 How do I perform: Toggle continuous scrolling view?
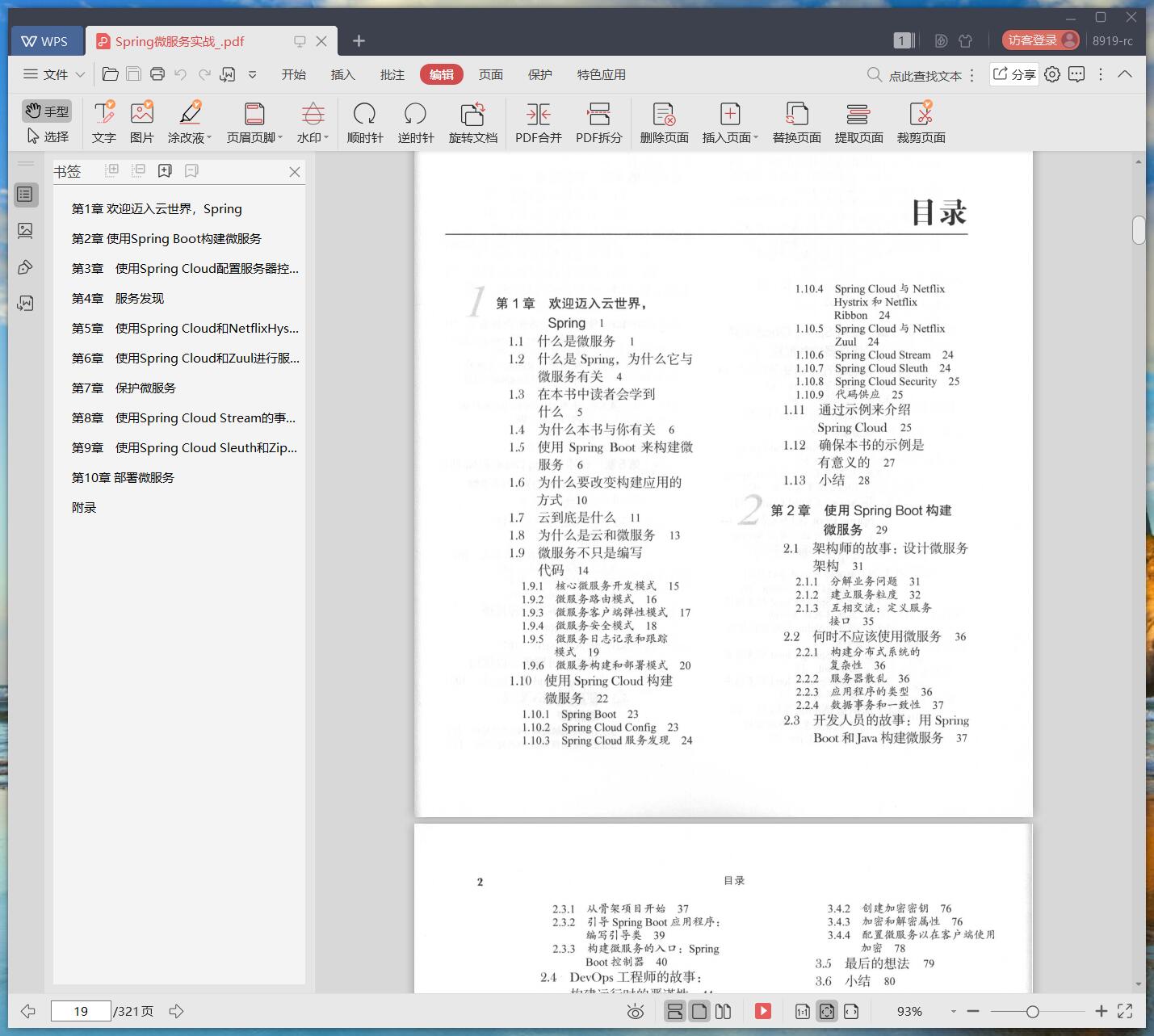[674, 1011]
